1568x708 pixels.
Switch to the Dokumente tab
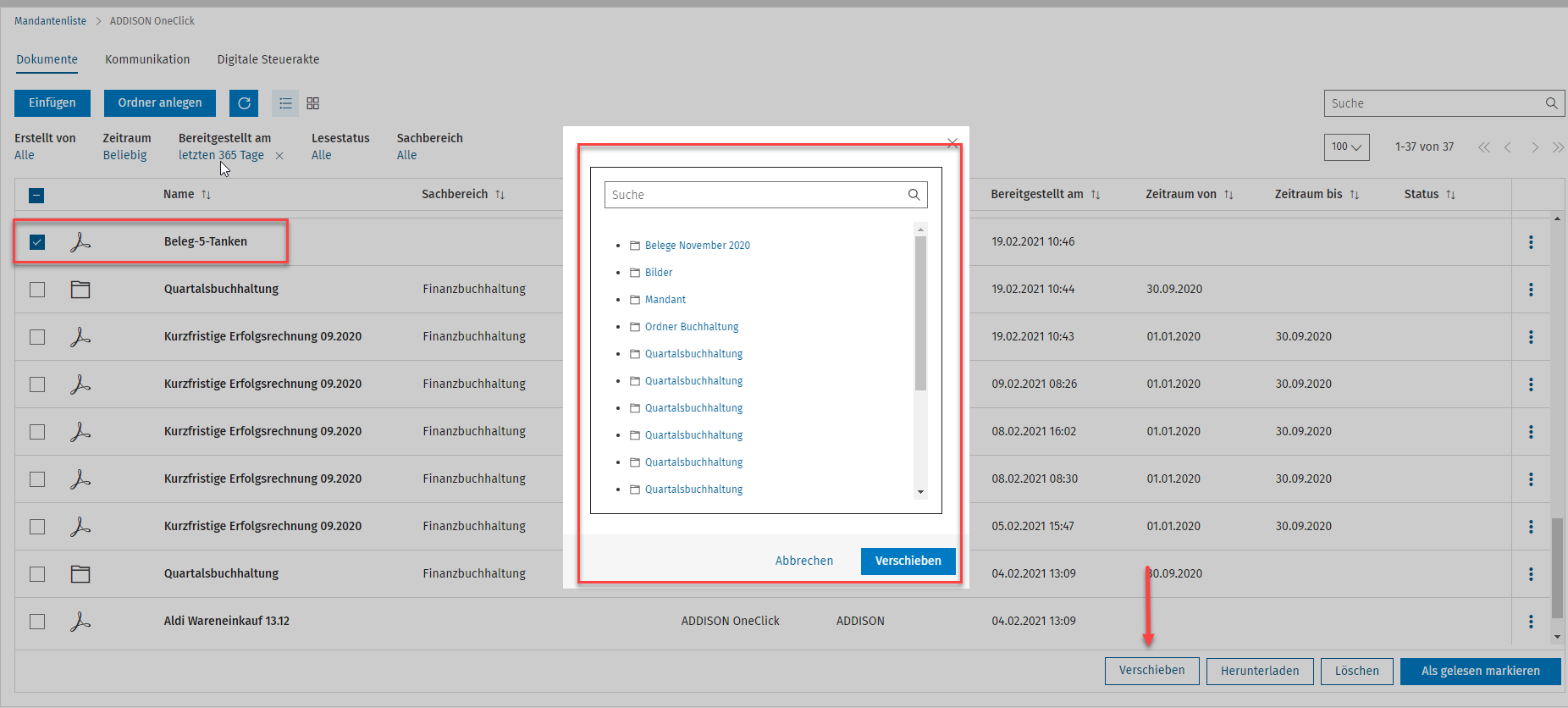click(x=47, y=59)
